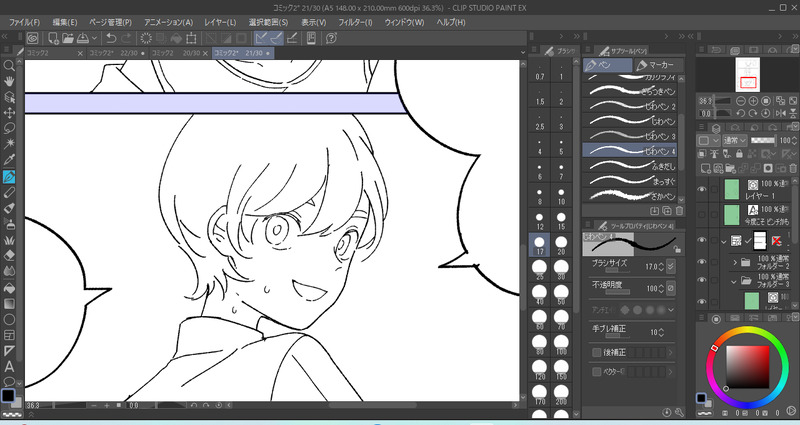800x425 pixels.
Task: Select the ふきだし sub tool
Action: (x=631, y=166)
